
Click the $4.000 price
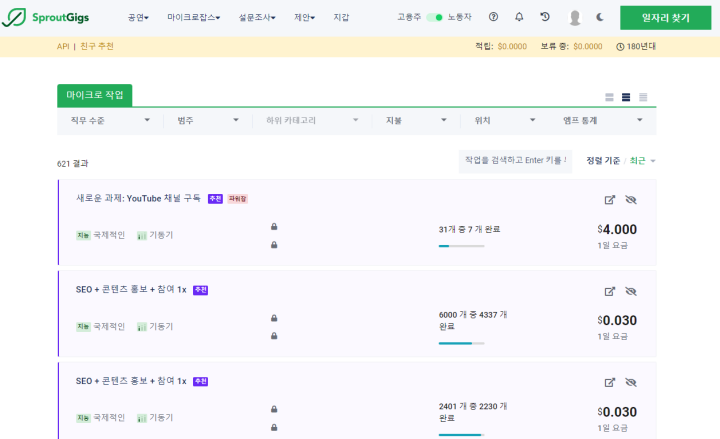(x=617, y=229)
